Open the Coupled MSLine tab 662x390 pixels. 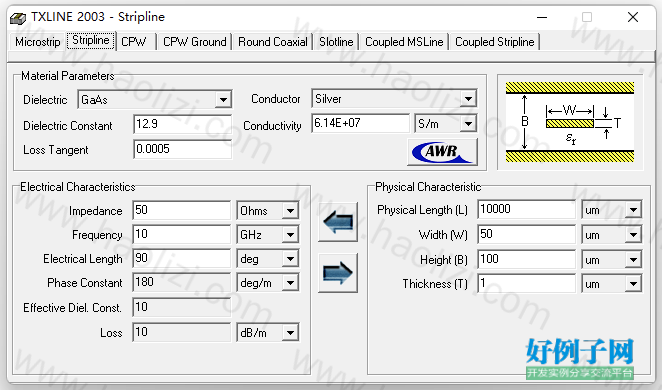coord(404,42)
